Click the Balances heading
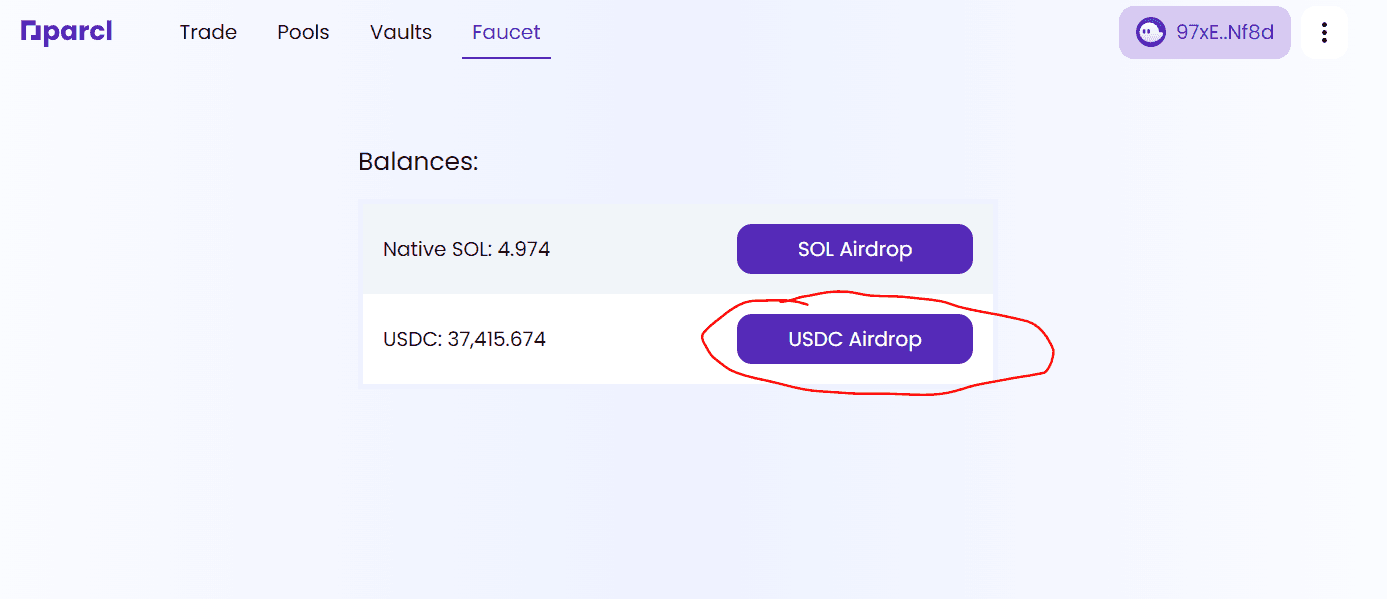The image size is (1387, 599). (418, 161)
